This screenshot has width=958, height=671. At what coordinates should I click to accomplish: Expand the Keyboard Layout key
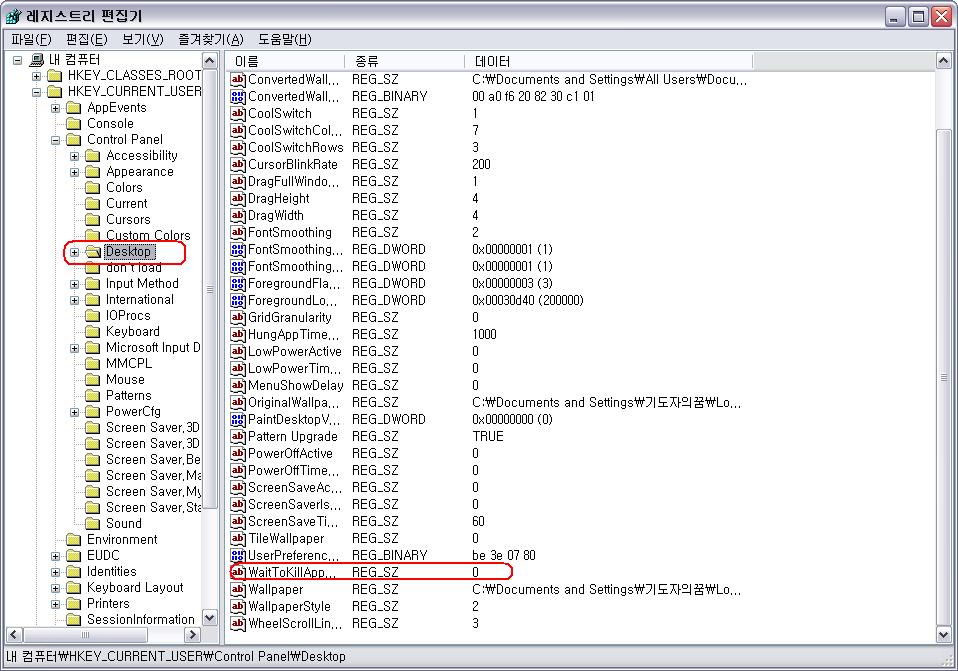[x=56, y=588]
